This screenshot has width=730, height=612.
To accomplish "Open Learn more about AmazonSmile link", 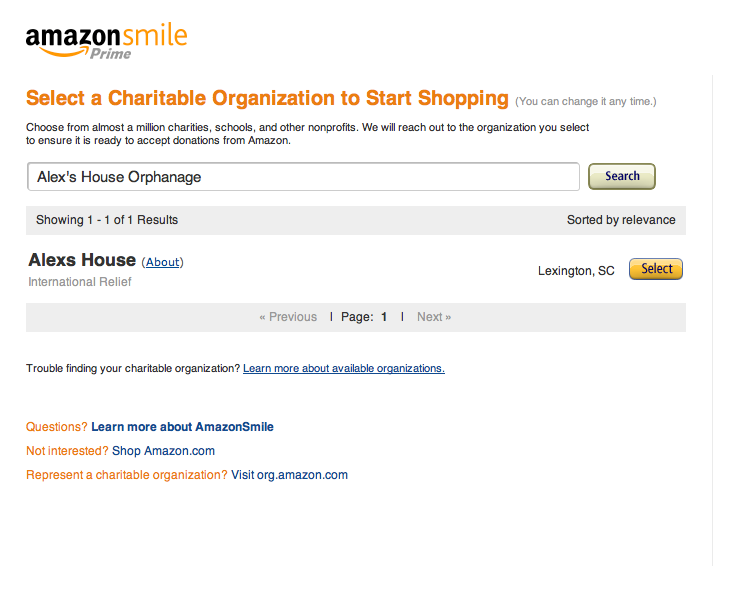I will 182,427.
